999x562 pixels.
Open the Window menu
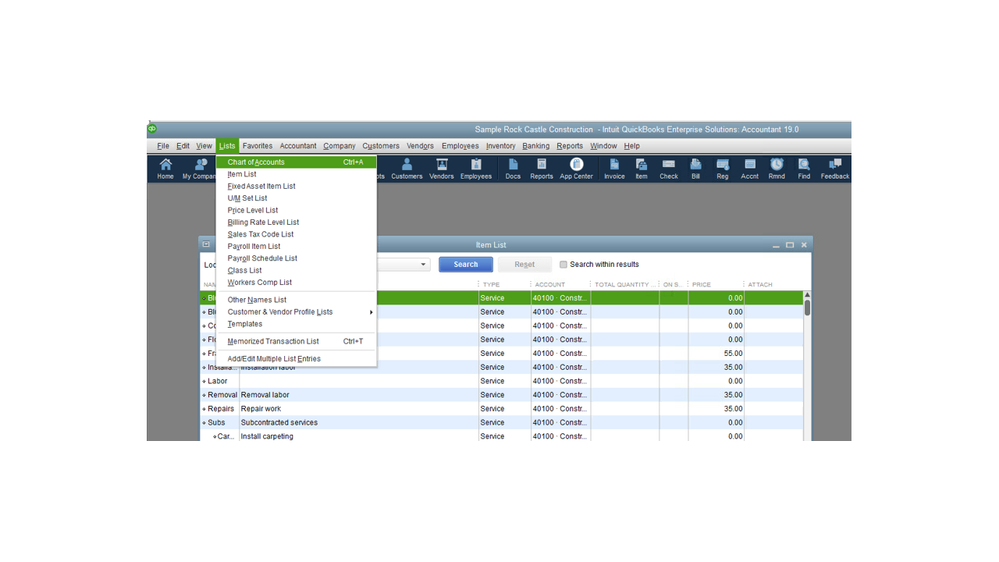click(x=603, y=146)
